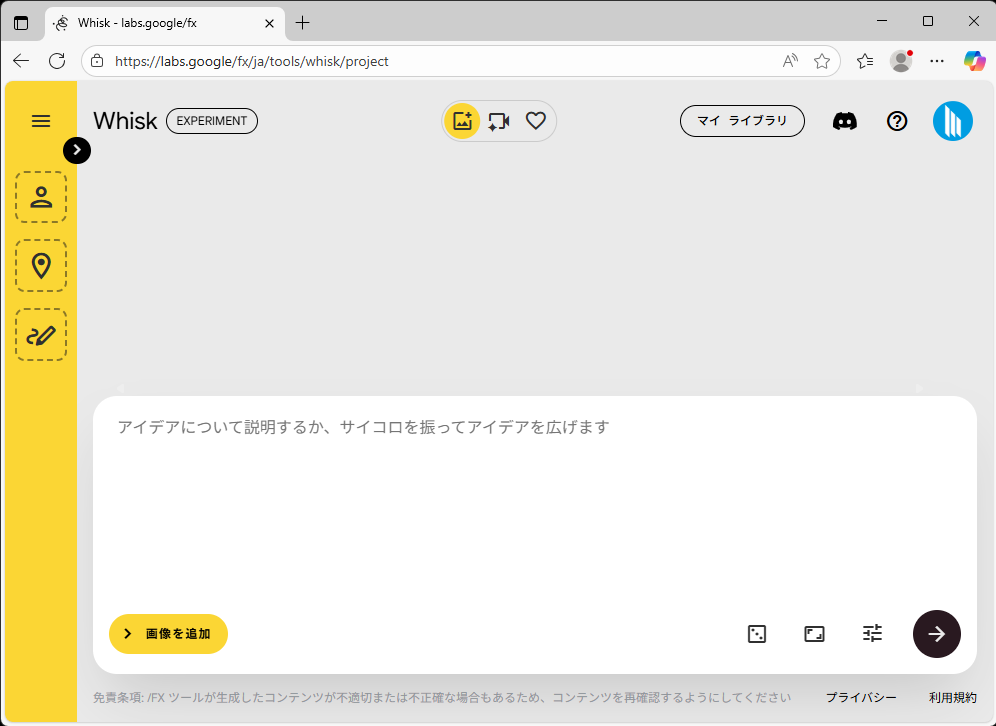The width and height of the screenshot is (996, 726).
Task: Open the hamburger menu in sidebar
Action: [x=41, y=121]
